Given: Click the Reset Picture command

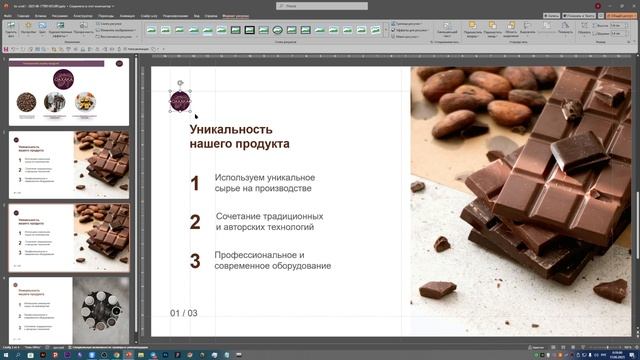Looking at the screenshot, I should (116, 36).
